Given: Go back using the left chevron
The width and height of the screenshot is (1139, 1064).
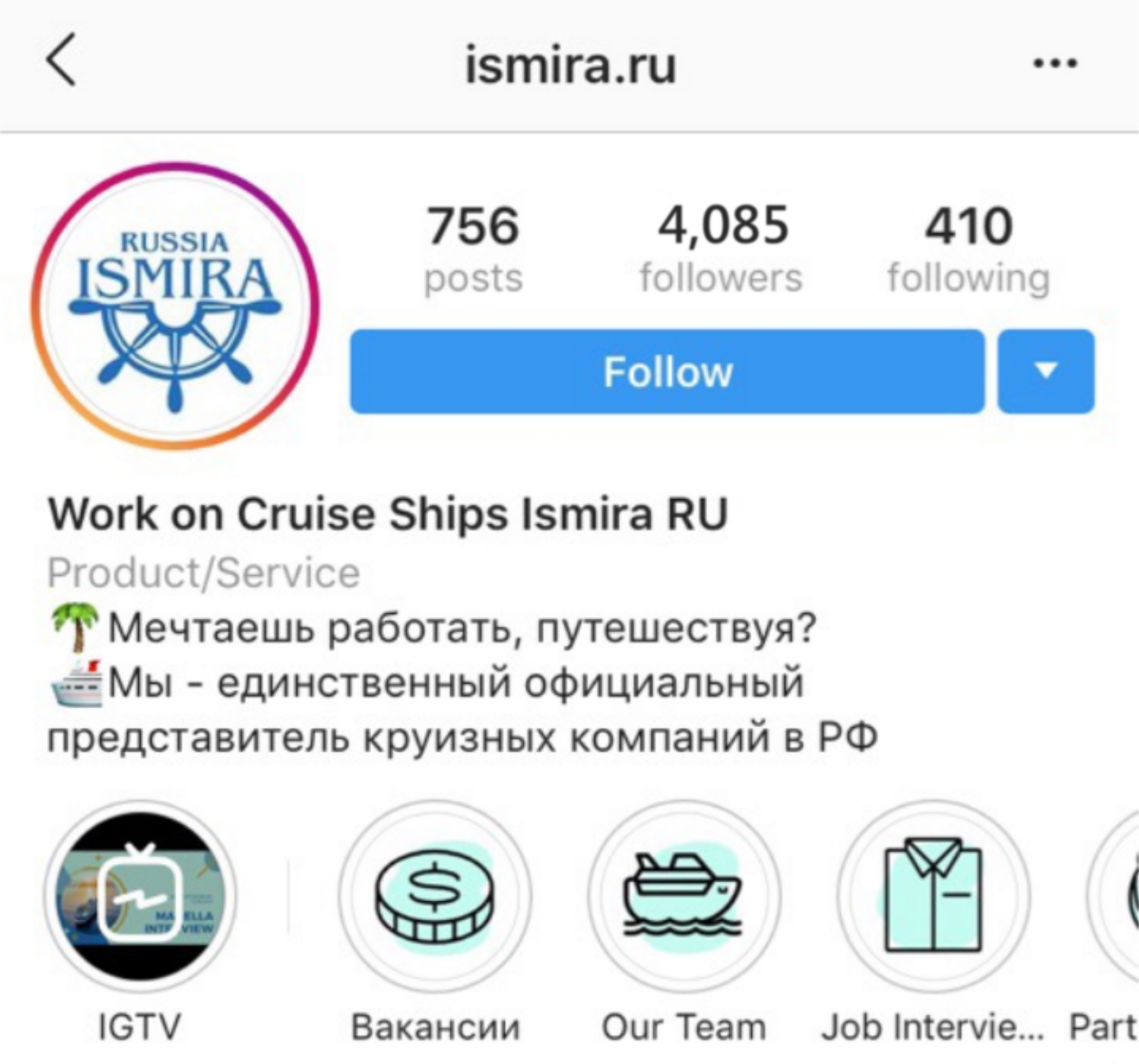Looking at the screenshot, I should coord(62,61).
